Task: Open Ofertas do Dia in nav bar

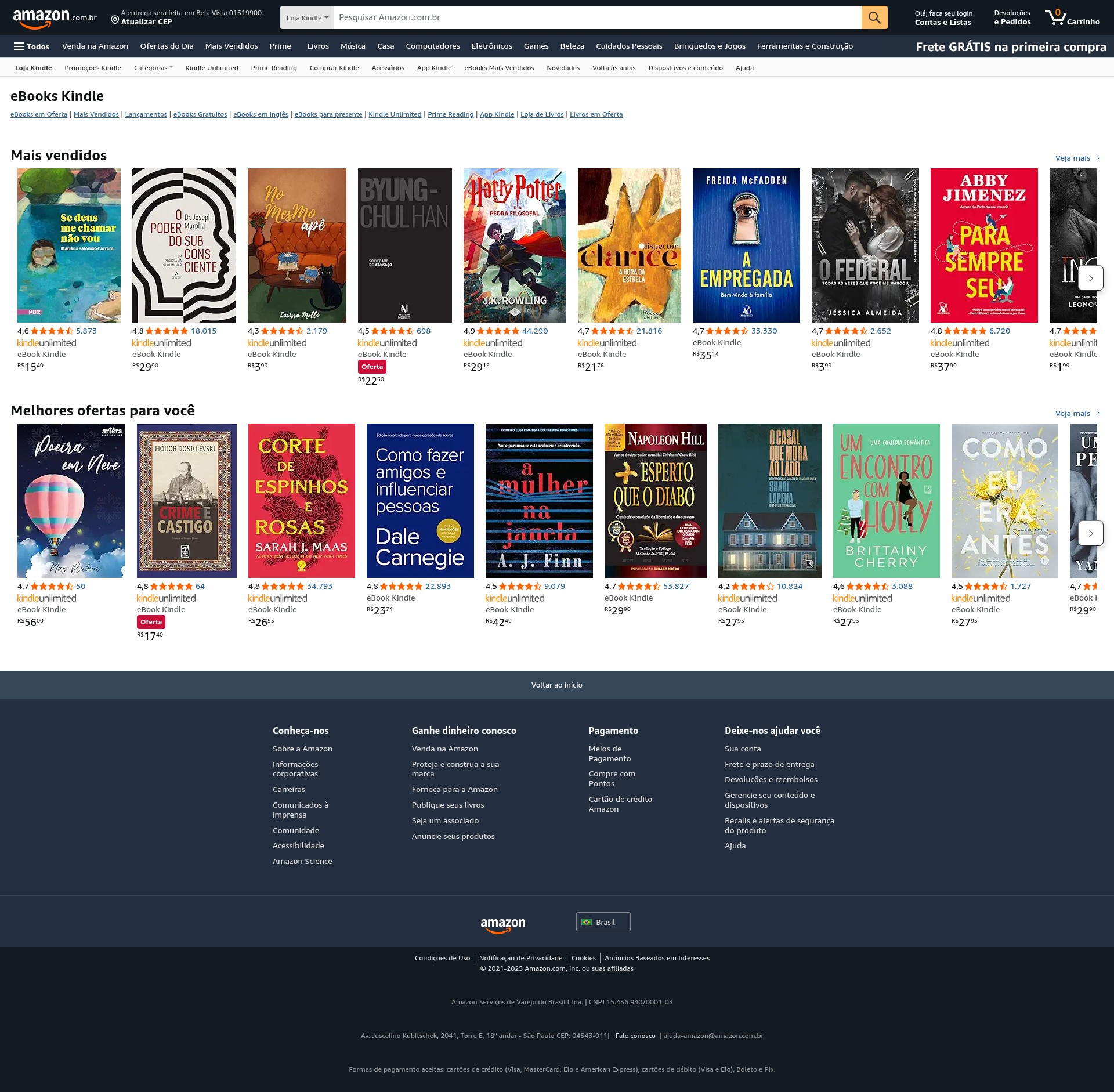Action: 167,46
